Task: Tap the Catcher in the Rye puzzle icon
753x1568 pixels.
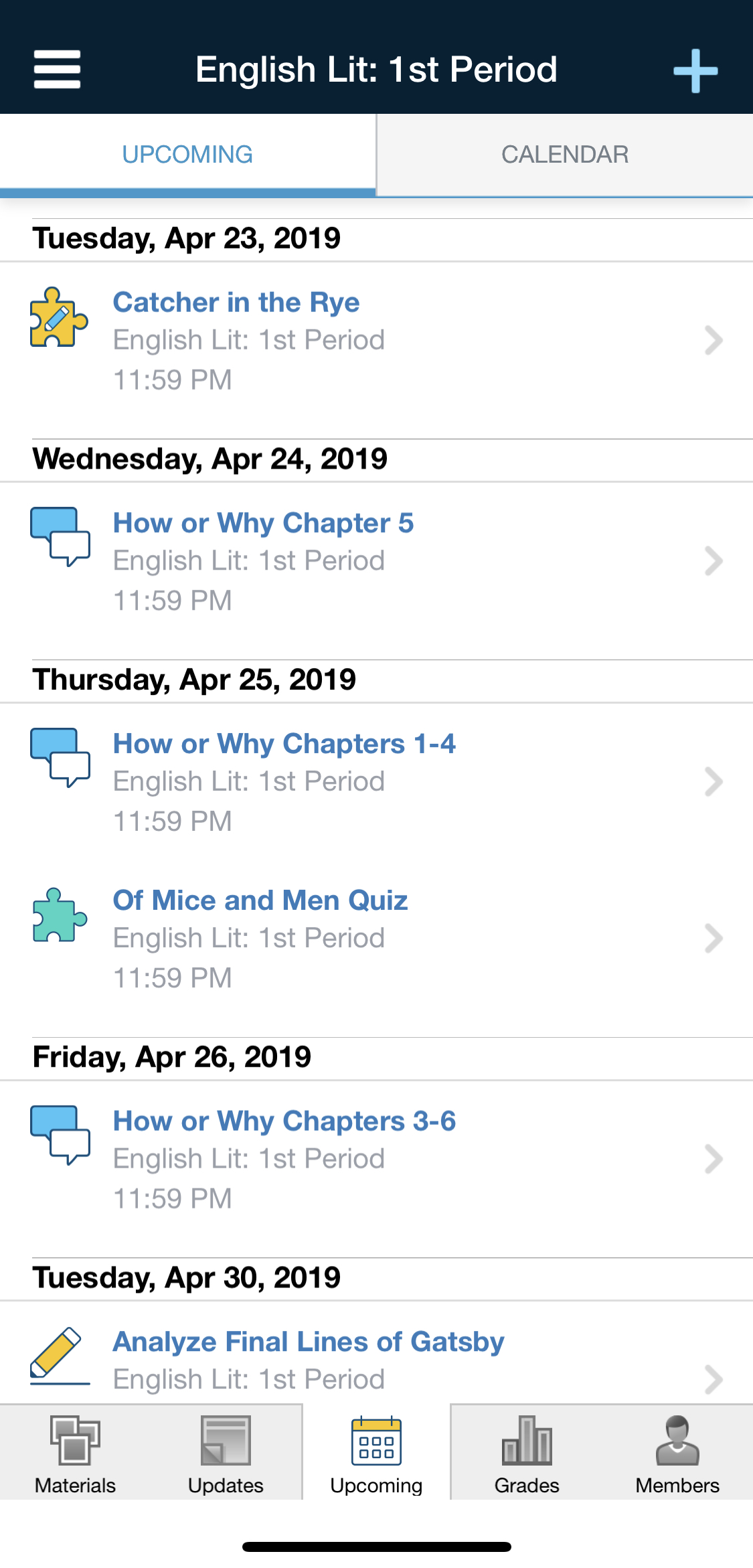Action: [x=59, y=318]
